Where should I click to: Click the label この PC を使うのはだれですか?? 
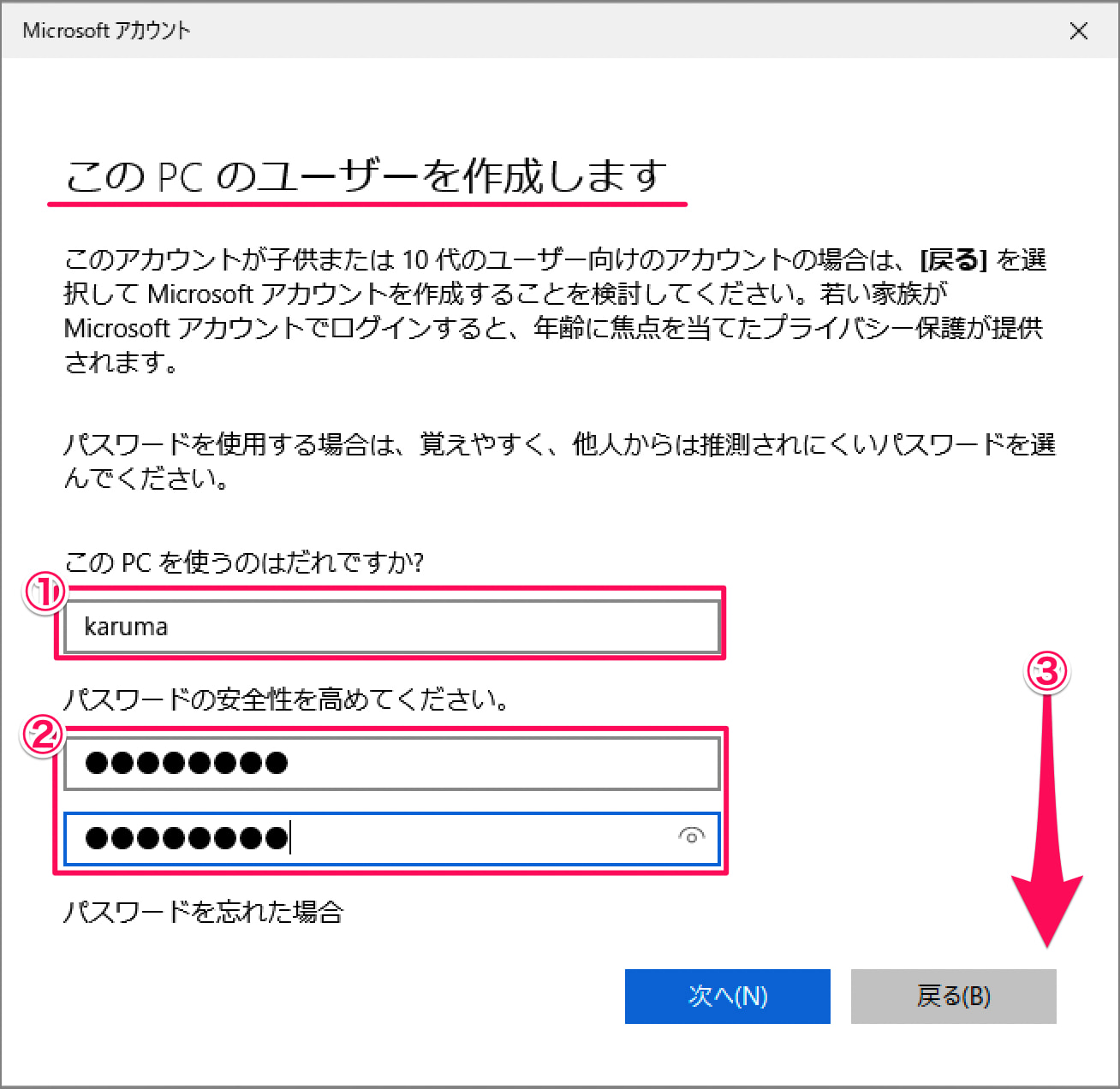tap(244, 562)
